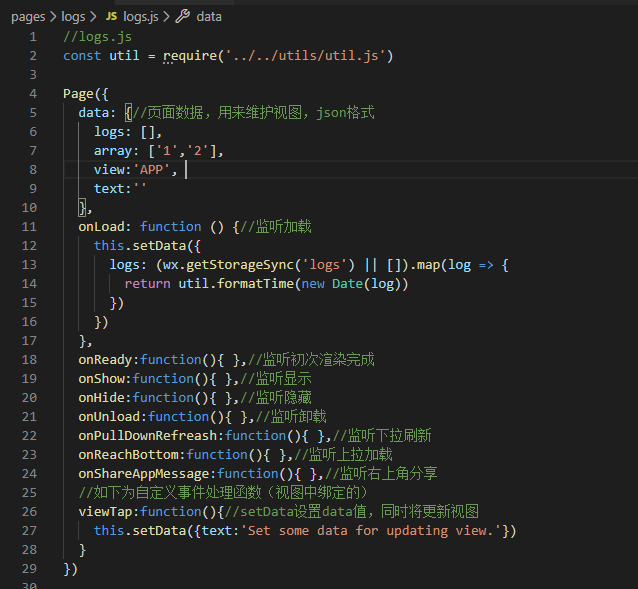
Task: Click 'onShow:' on line 19
Action: [105, 379]
